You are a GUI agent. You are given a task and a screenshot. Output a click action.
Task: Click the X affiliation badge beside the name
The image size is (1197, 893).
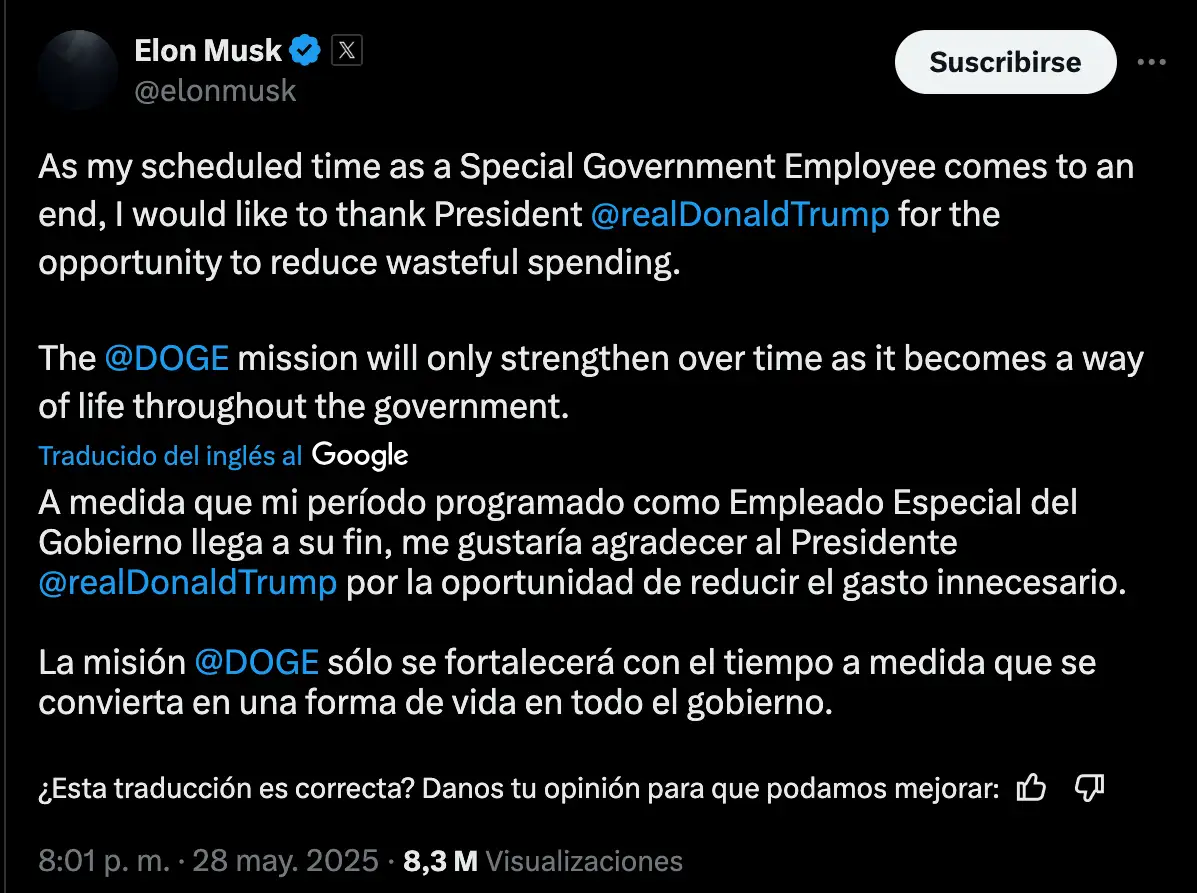tap(346, 49)
